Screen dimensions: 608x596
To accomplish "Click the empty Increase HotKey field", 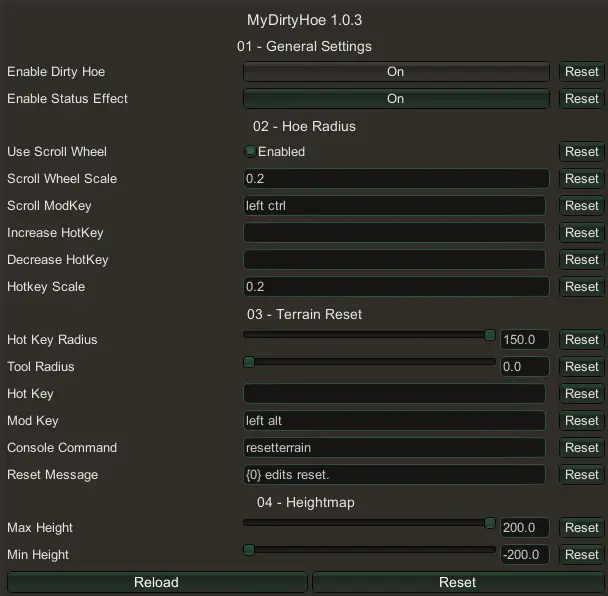I will click(x=394, y=233).
